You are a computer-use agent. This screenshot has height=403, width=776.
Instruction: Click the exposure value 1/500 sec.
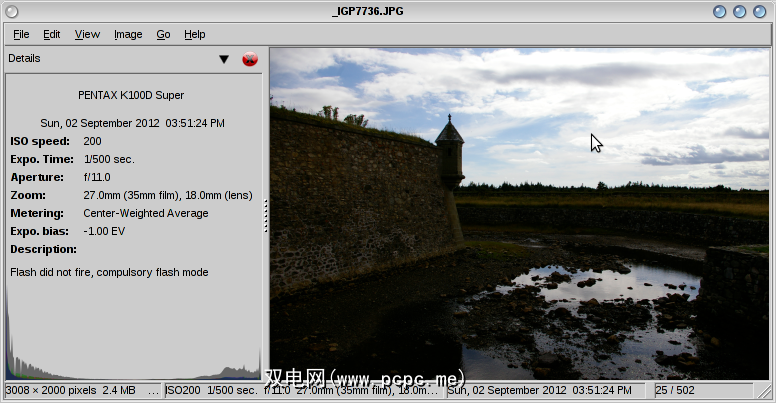pos(109,159)
